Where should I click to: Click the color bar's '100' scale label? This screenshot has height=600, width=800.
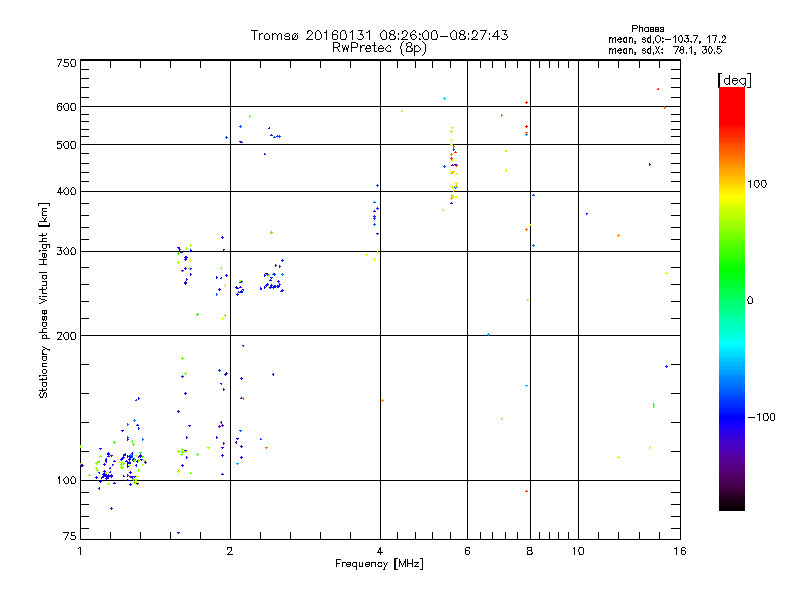(x=757, y=184)
